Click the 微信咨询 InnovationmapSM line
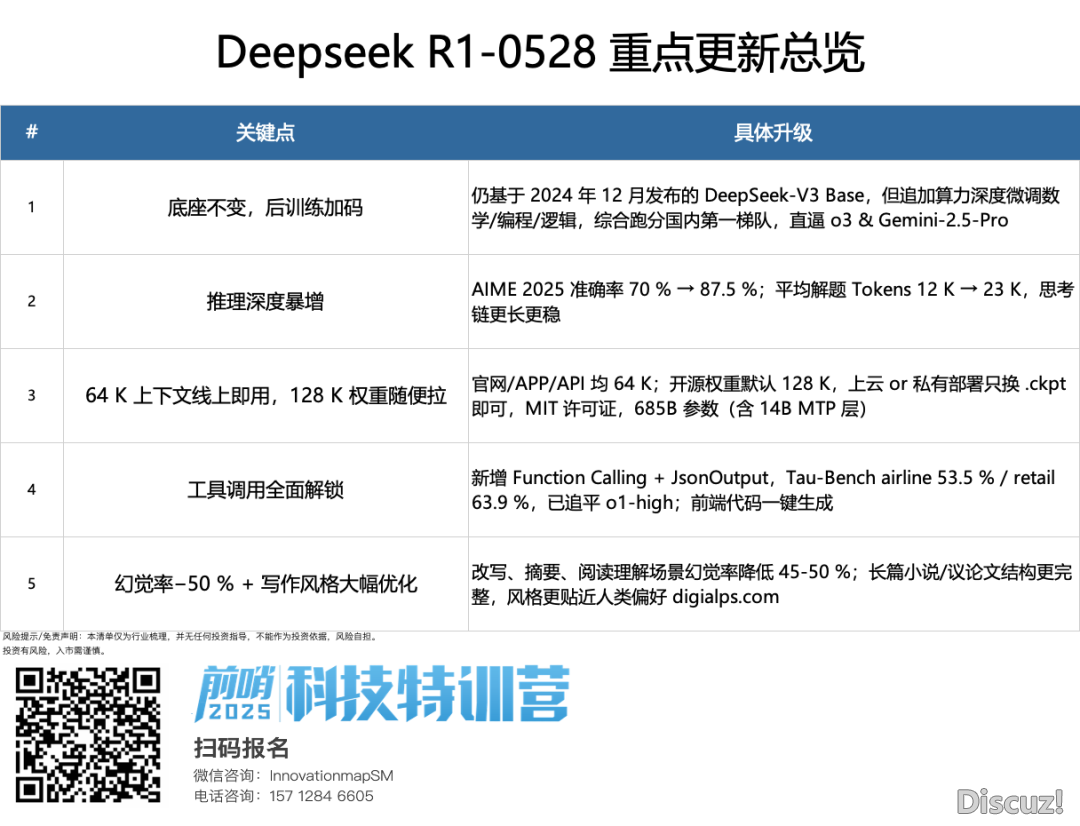 pos(293,776)
